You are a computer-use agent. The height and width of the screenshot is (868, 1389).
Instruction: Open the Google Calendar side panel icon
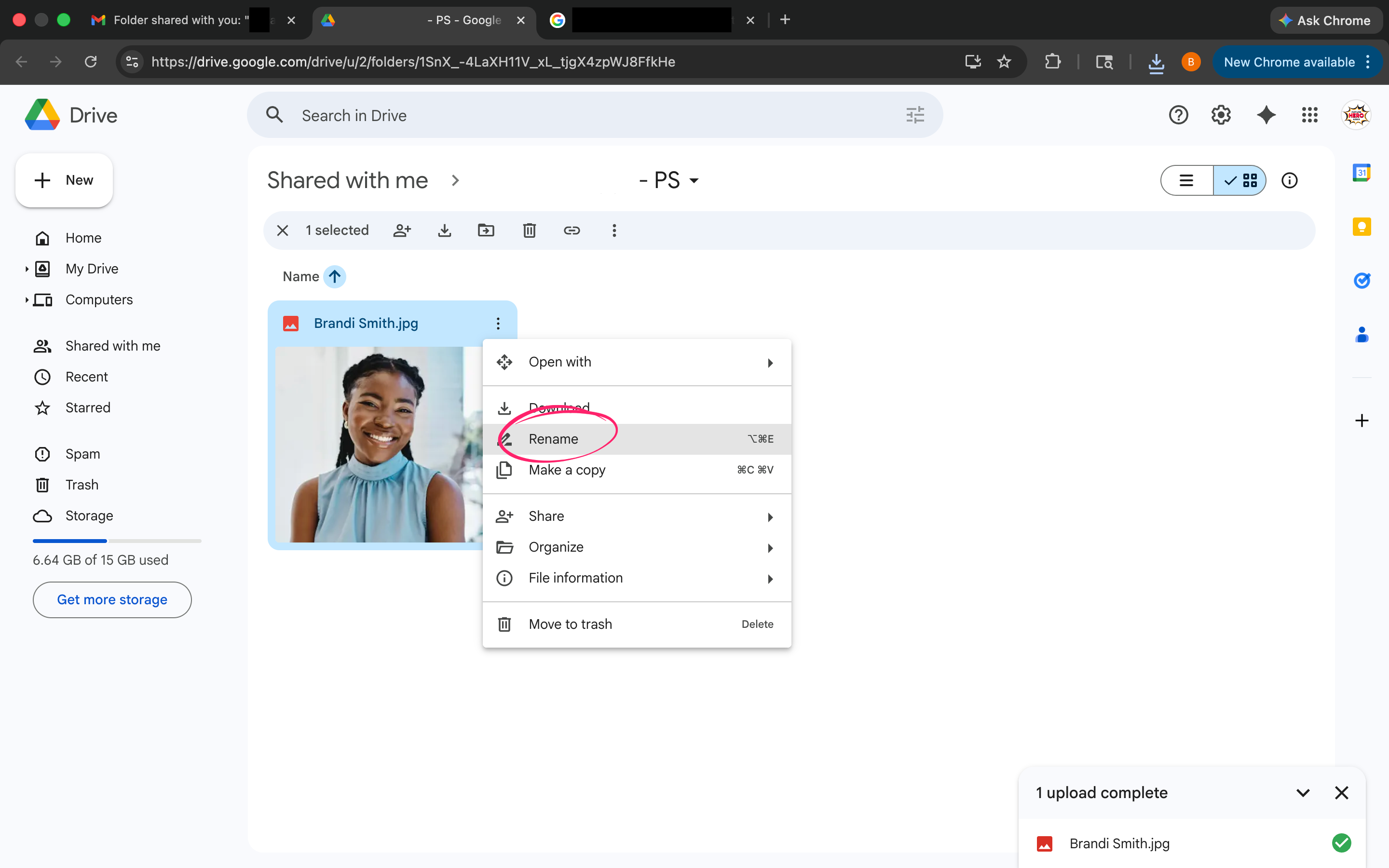pyautogui.click(x=1362, y=172)
